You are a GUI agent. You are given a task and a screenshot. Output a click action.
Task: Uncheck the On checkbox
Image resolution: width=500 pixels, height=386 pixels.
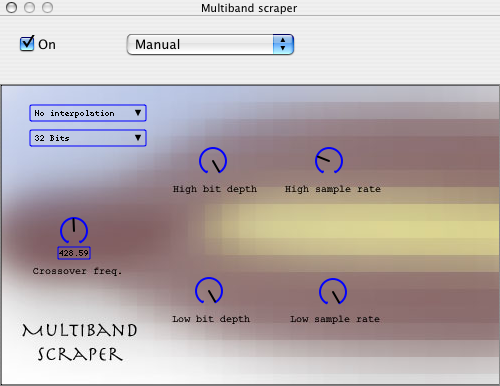point(27,44)
